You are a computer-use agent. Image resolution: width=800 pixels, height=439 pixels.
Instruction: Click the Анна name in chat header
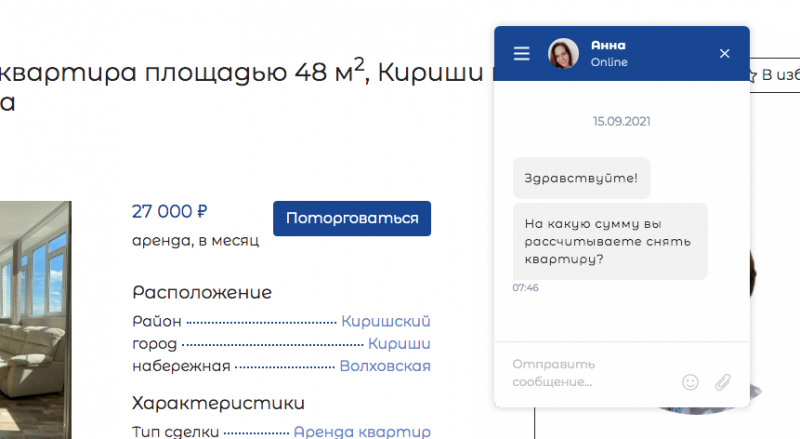[608, 45]
